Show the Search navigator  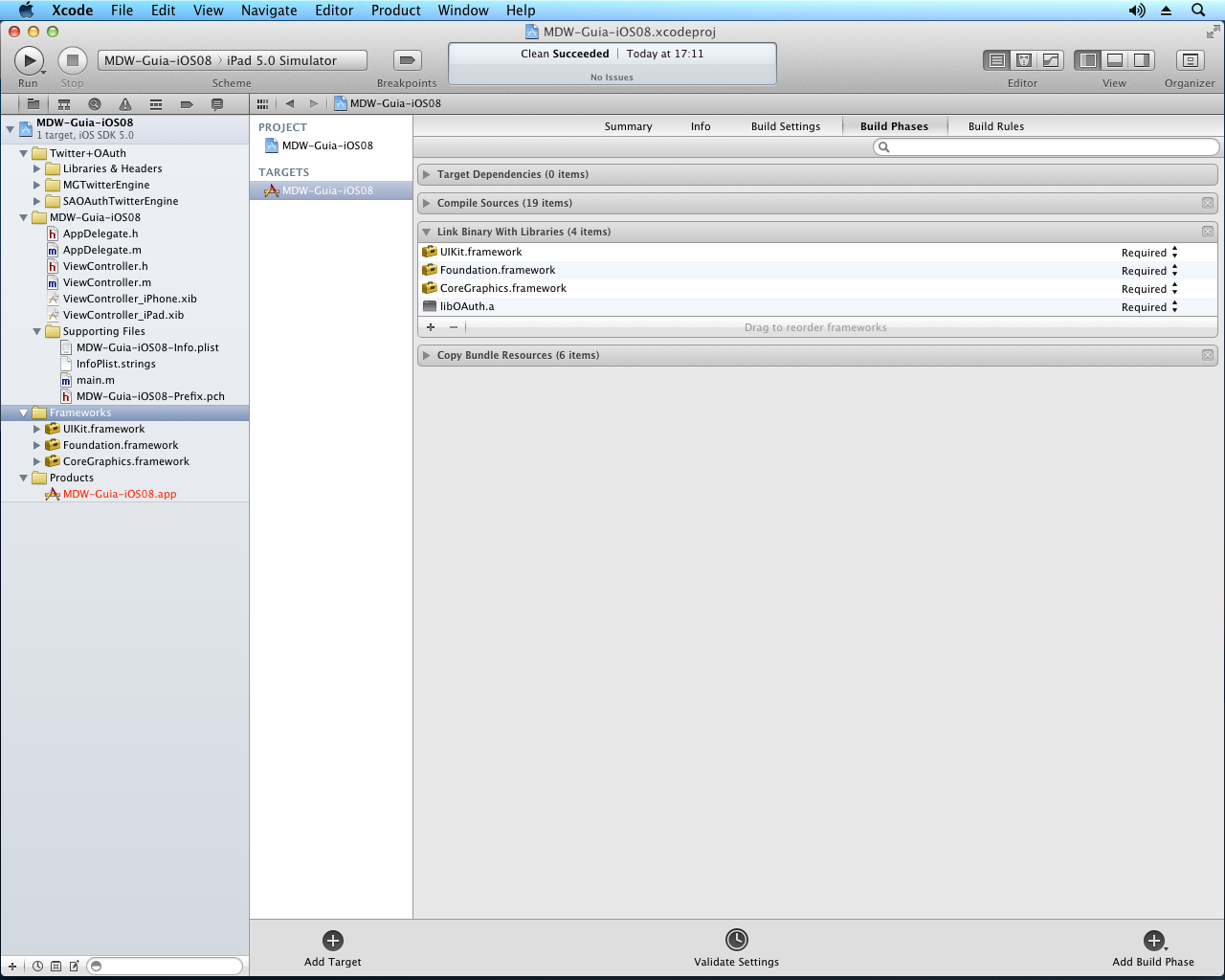click(x=95, y=103)
